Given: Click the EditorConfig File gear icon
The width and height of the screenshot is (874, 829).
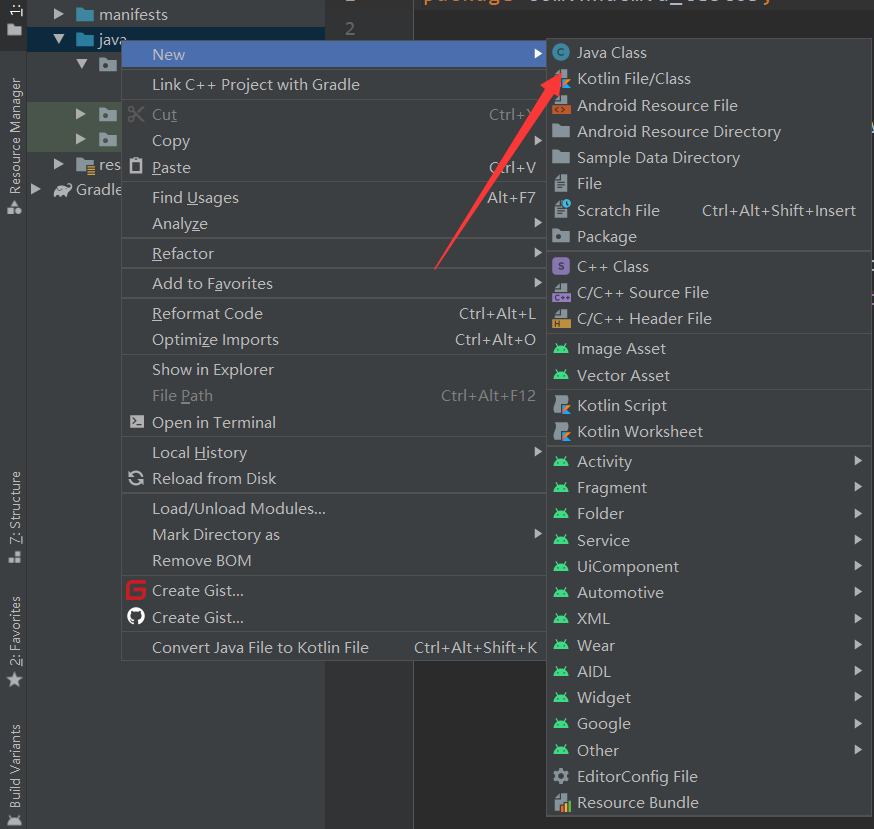Looking at the screenshot, I should click(561, 776).
